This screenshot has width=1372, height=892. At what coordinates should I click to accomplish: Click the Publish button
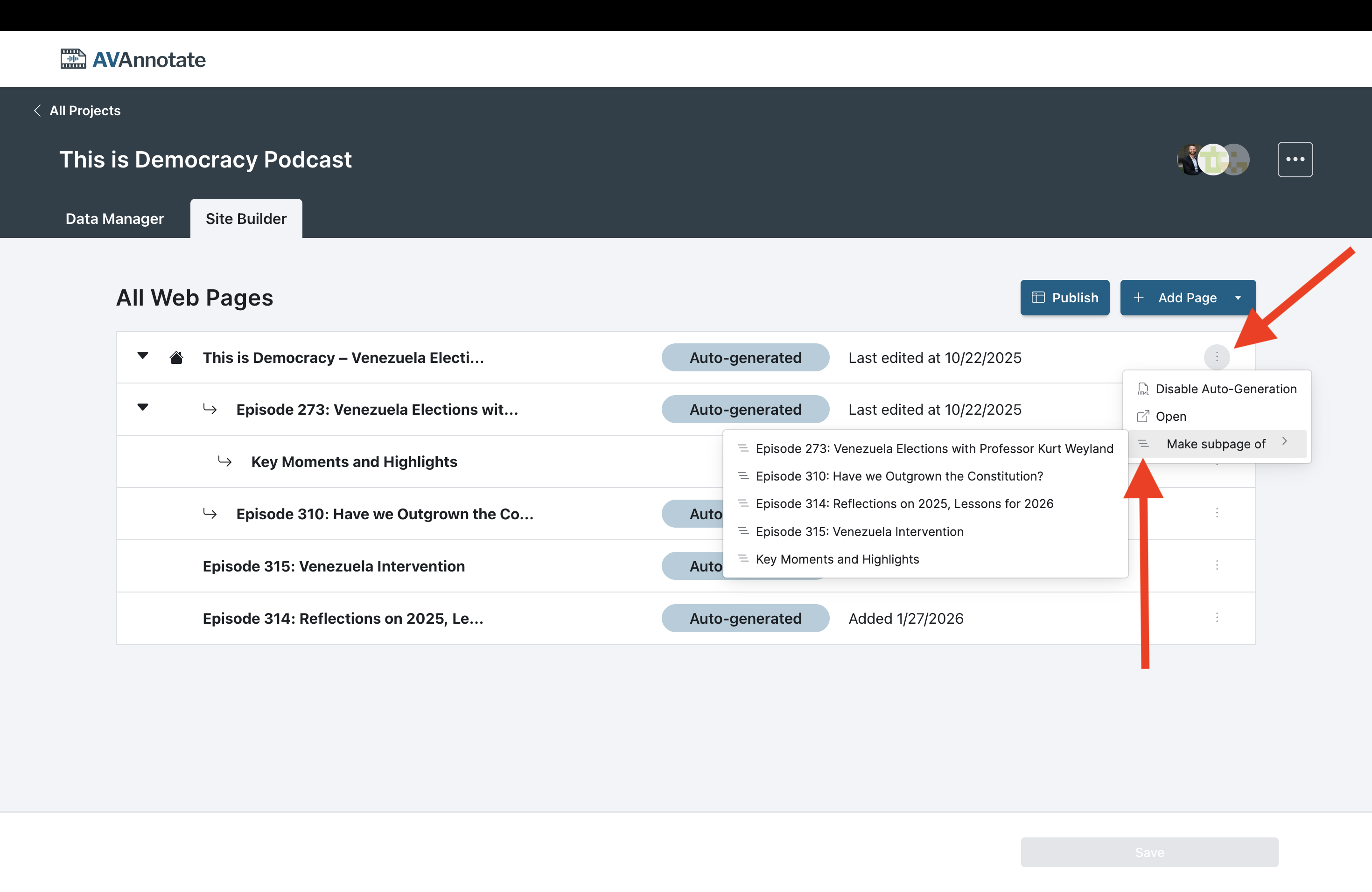pyautogui.click(x=1064, y=298)
